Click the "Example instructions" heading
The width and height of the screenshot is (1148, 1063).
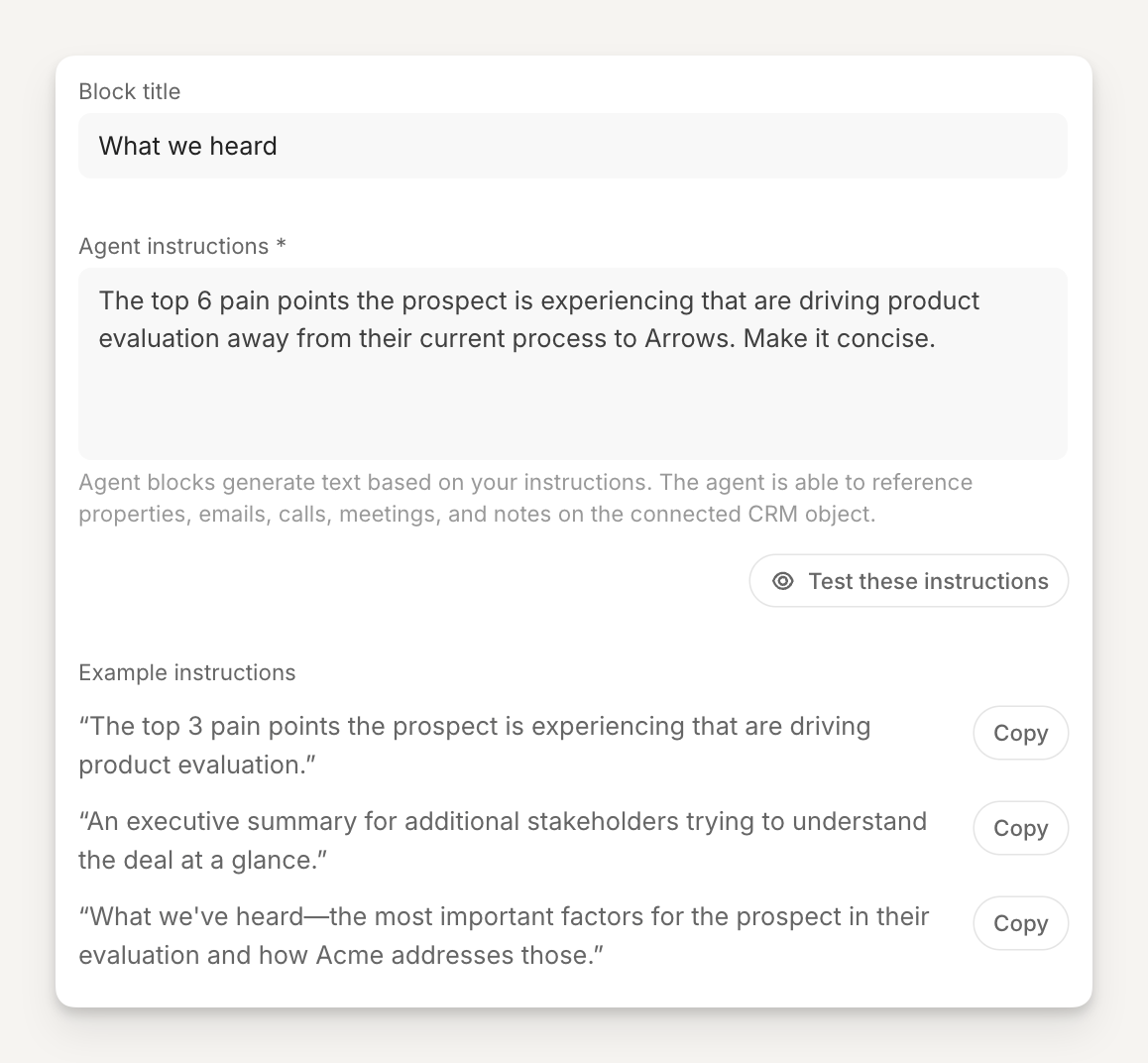(187, 672)
